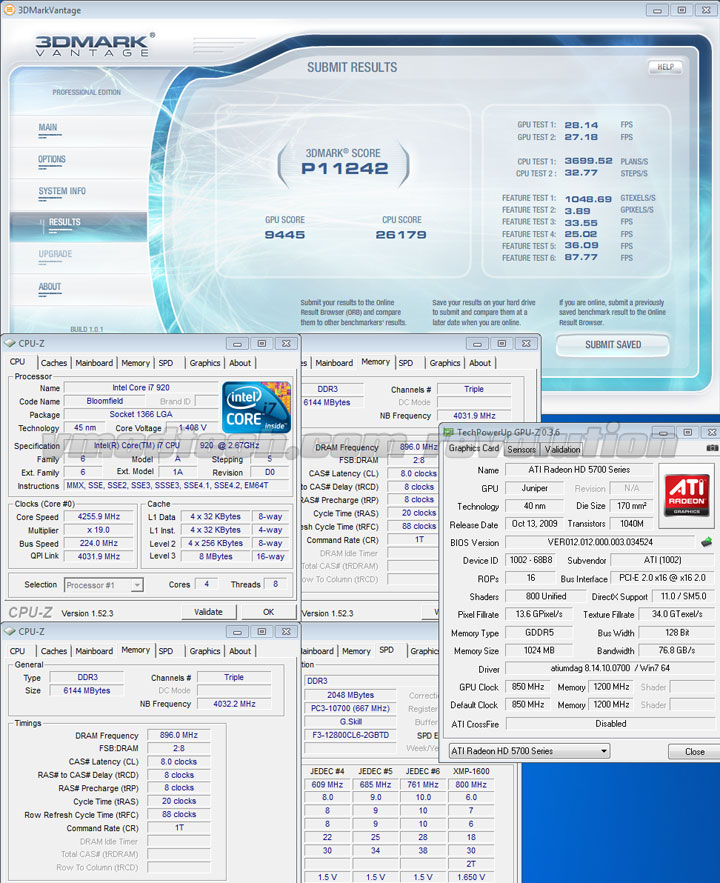Click the x 19.0 multiplier value

(x=99, y=530)
